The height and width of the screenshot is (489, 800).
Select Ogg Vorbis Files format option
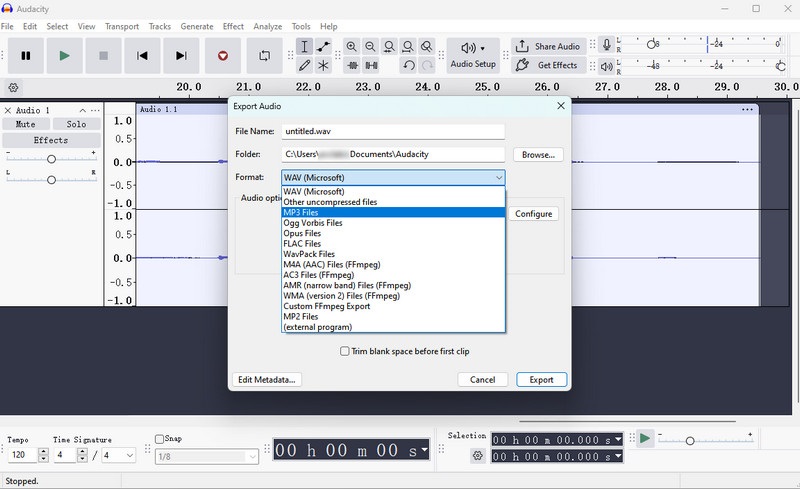pyautogui.click(x=393, y=223)
